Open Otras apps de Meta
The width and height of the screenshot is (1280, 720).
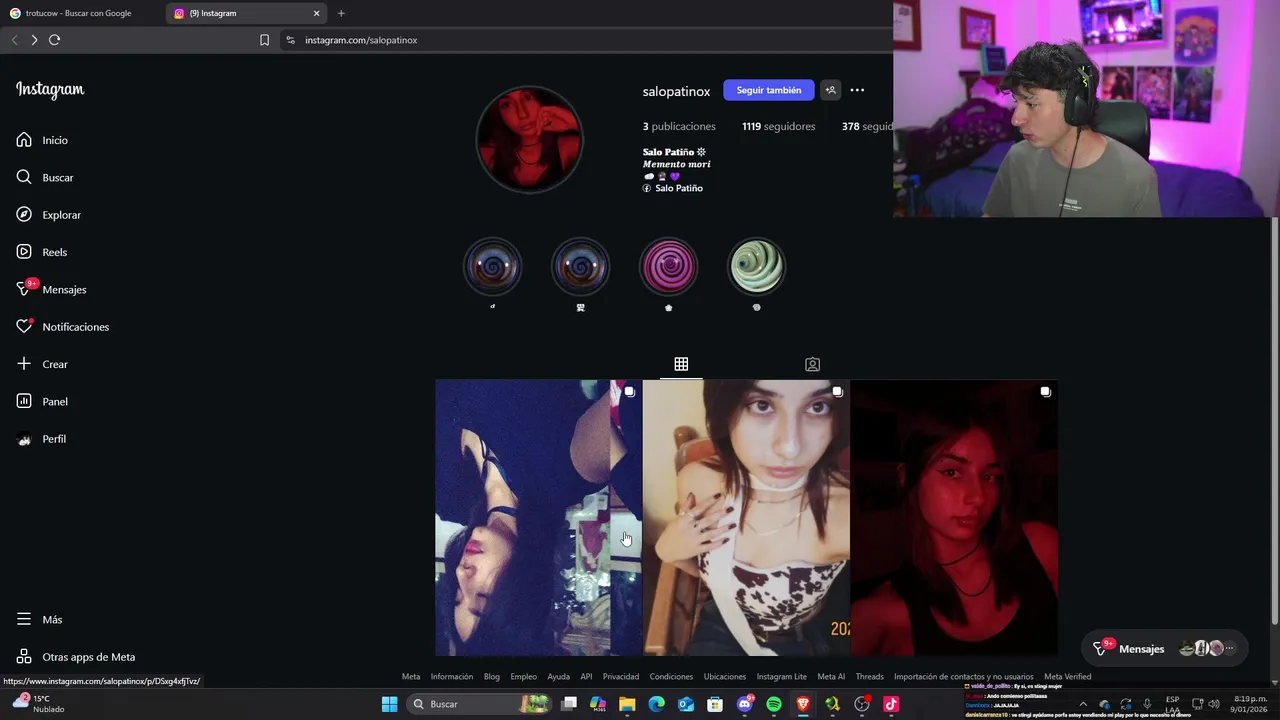[x=75, y=657]
